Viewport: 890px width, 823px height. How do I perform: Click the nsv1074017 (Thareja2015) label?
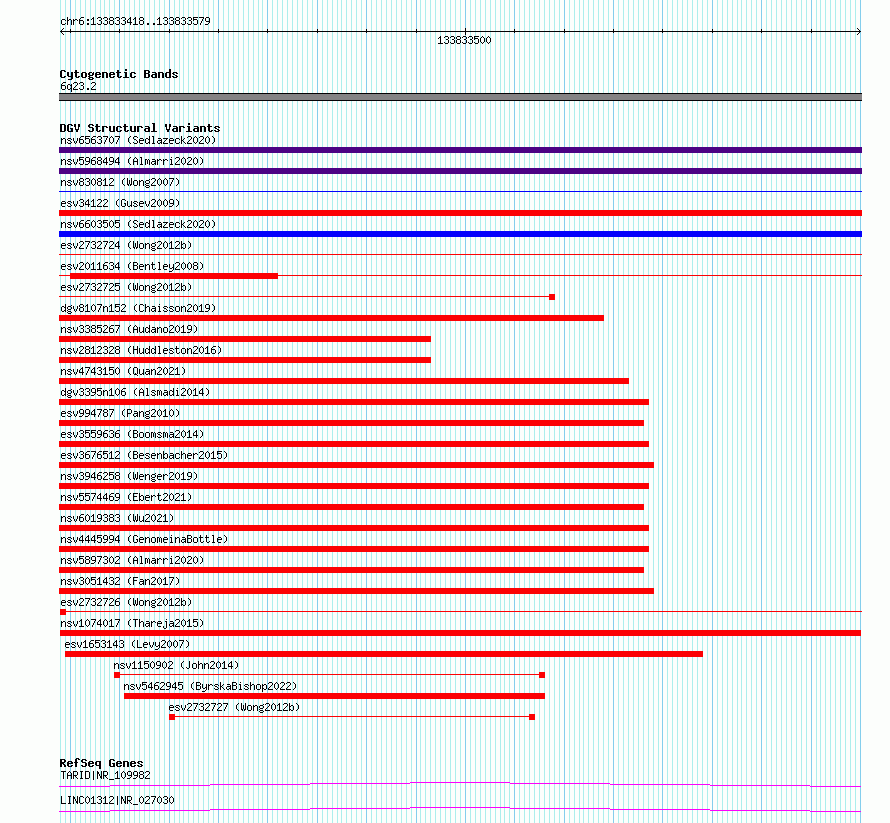pyautogui.click(x=132, y=623)
